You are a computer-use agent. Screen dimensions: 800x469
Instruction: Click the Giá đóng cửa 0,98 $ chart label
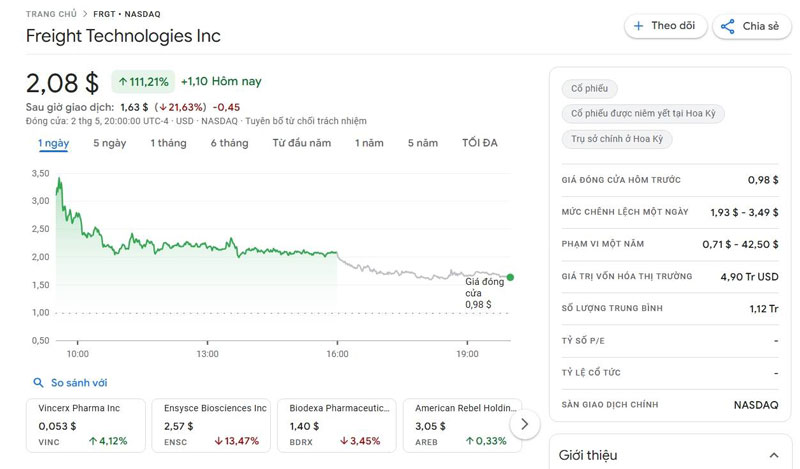[484, 293]
